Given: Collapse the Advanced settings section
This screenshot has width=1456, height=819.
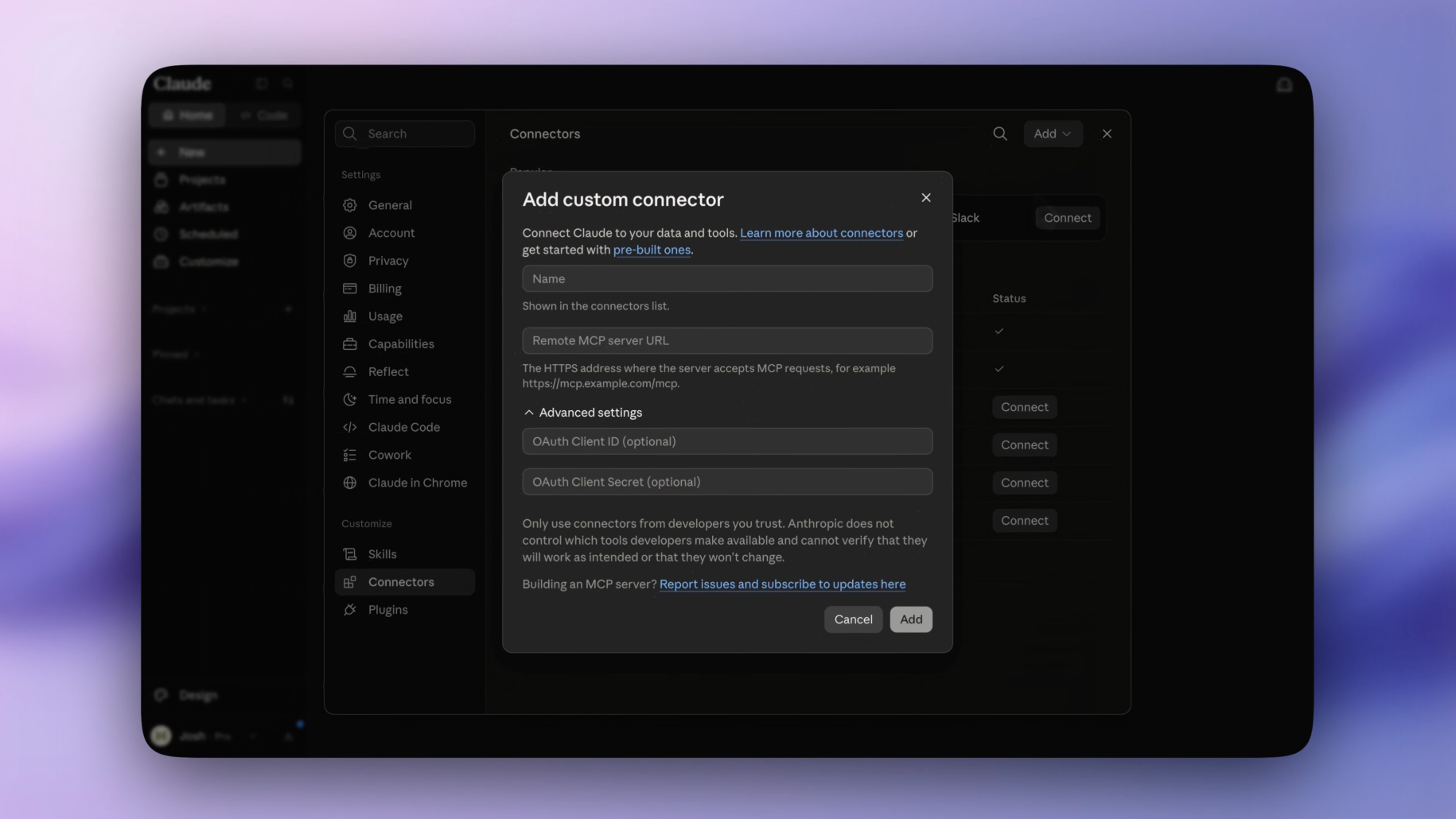Looking at the screenshot, I should tap(583, 413).
